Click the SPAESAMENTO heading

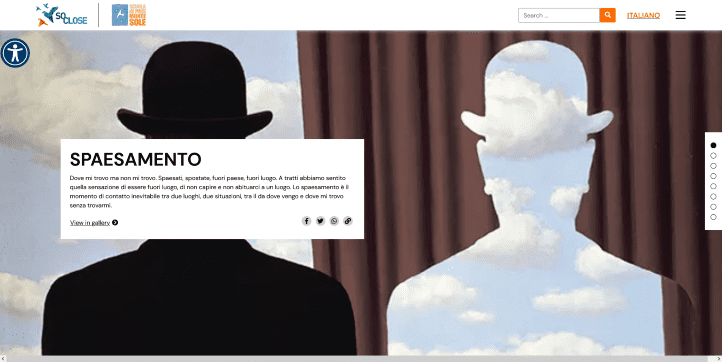135,159
